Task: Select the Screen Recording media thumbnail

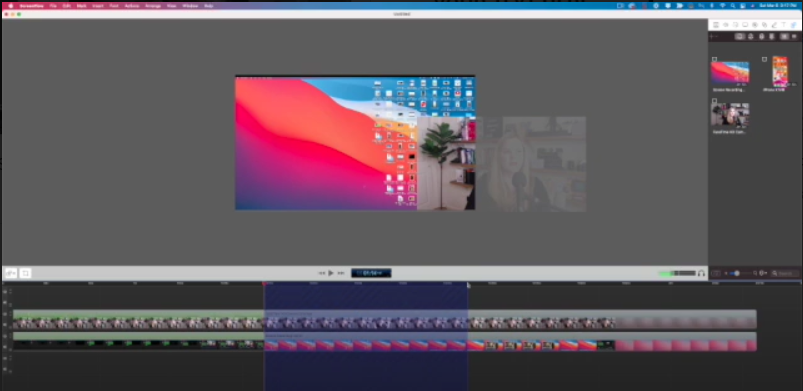Action: [x=730, y=72]
